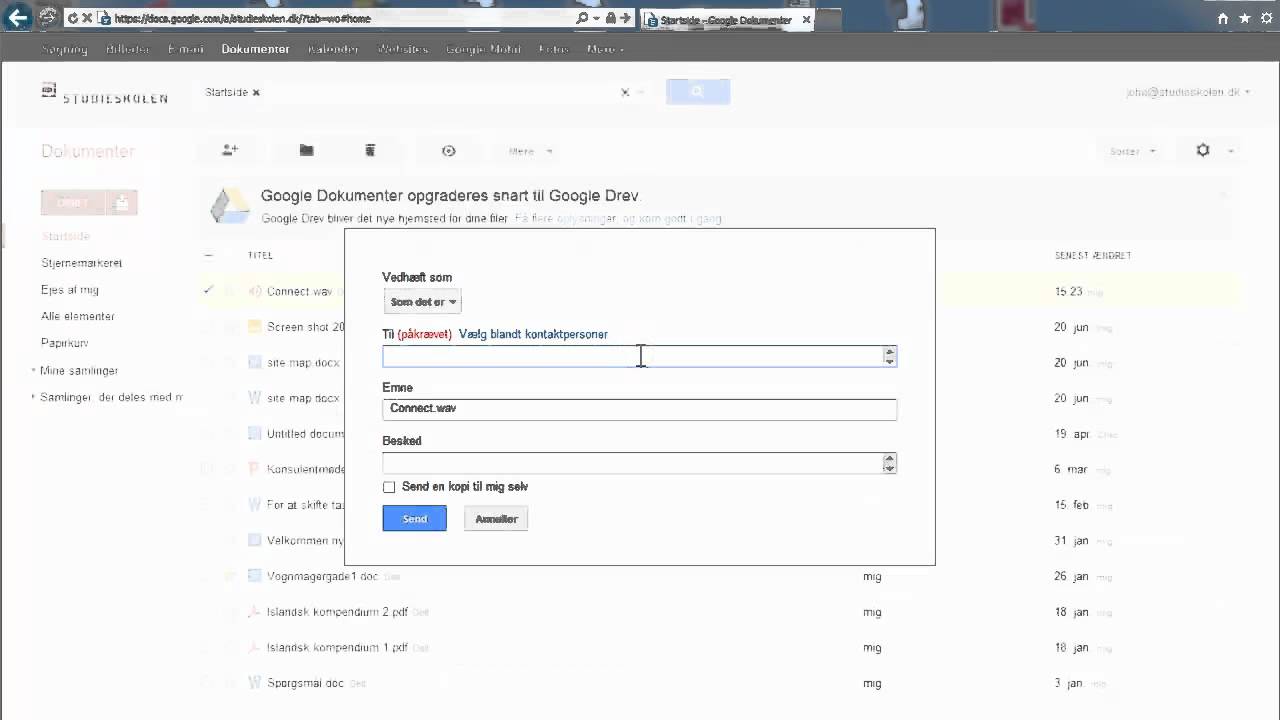
Task: Stop page loading with address bar X
Action: (87, 18)
